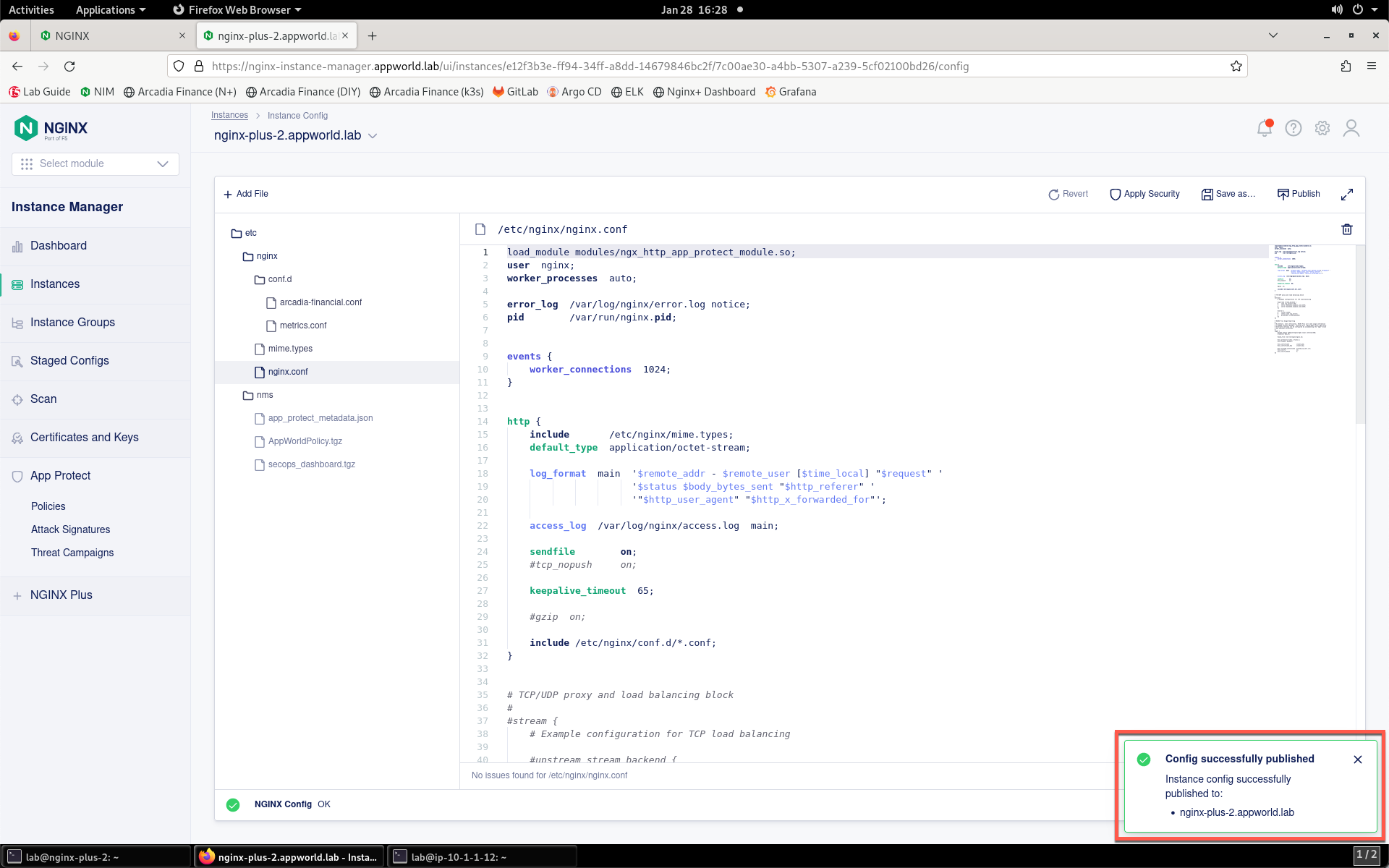Collapse the nms folder in tree

click(258, 395)
